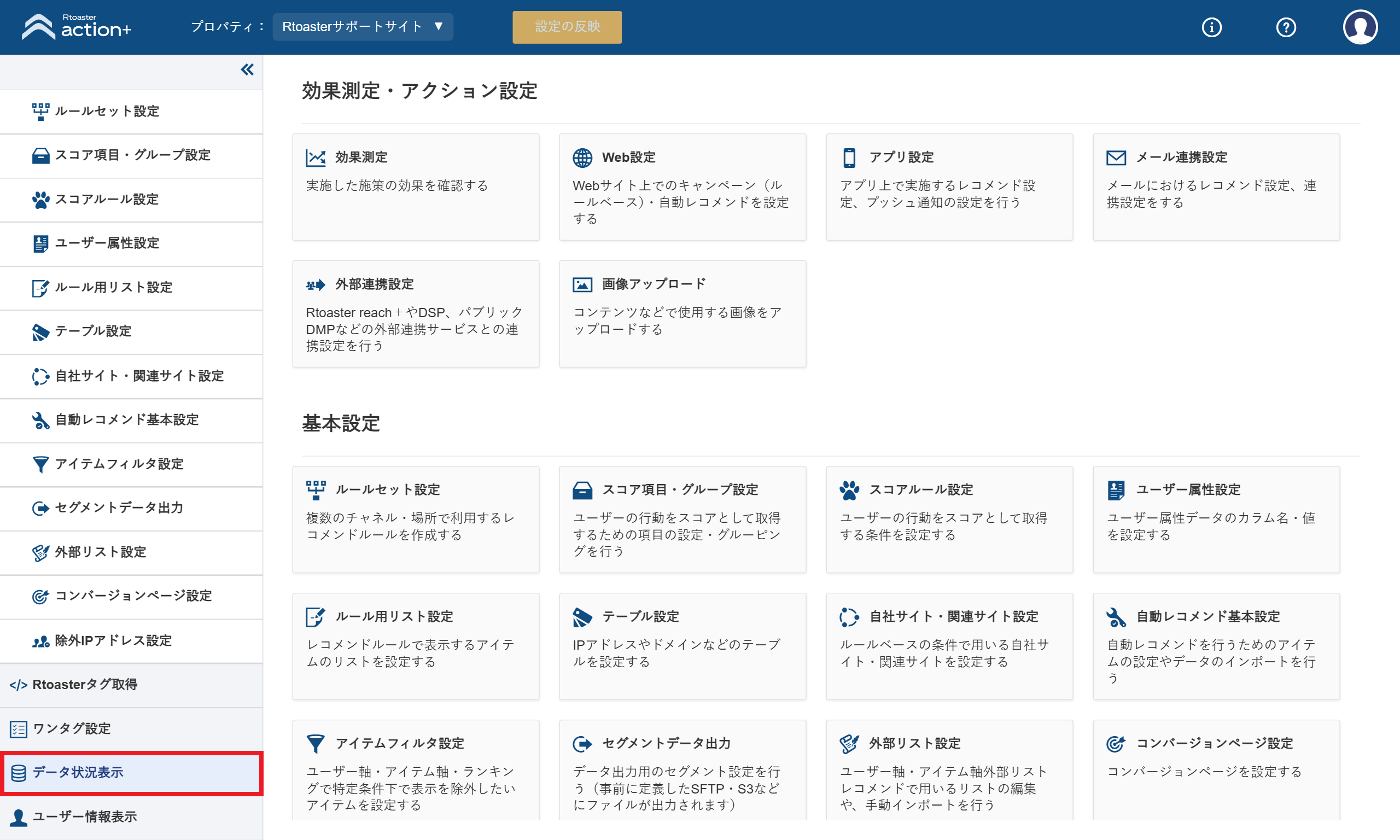
Task: Open the Rtoasterサポートサイト property dropdown
Action: click(363, 27)
